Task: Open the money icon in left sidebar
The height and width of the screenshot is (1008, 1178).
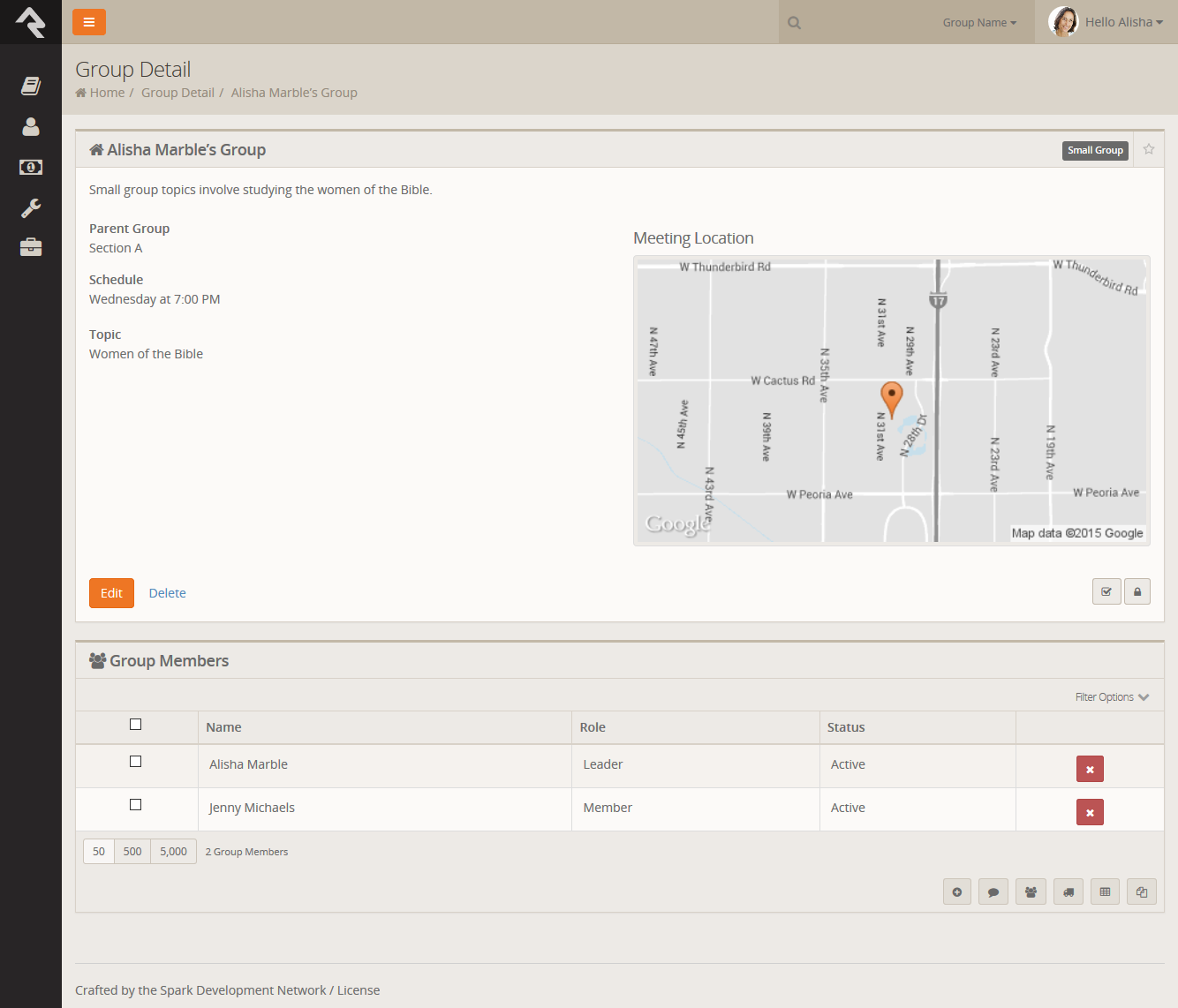Action: [31, 167]
